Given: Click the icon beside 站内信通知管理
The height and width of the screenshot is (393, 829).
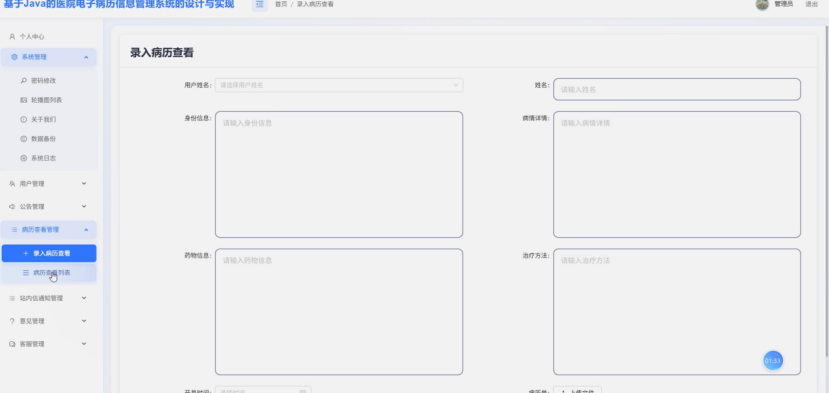Looking at the screenshot, I should tap(12, 298).
